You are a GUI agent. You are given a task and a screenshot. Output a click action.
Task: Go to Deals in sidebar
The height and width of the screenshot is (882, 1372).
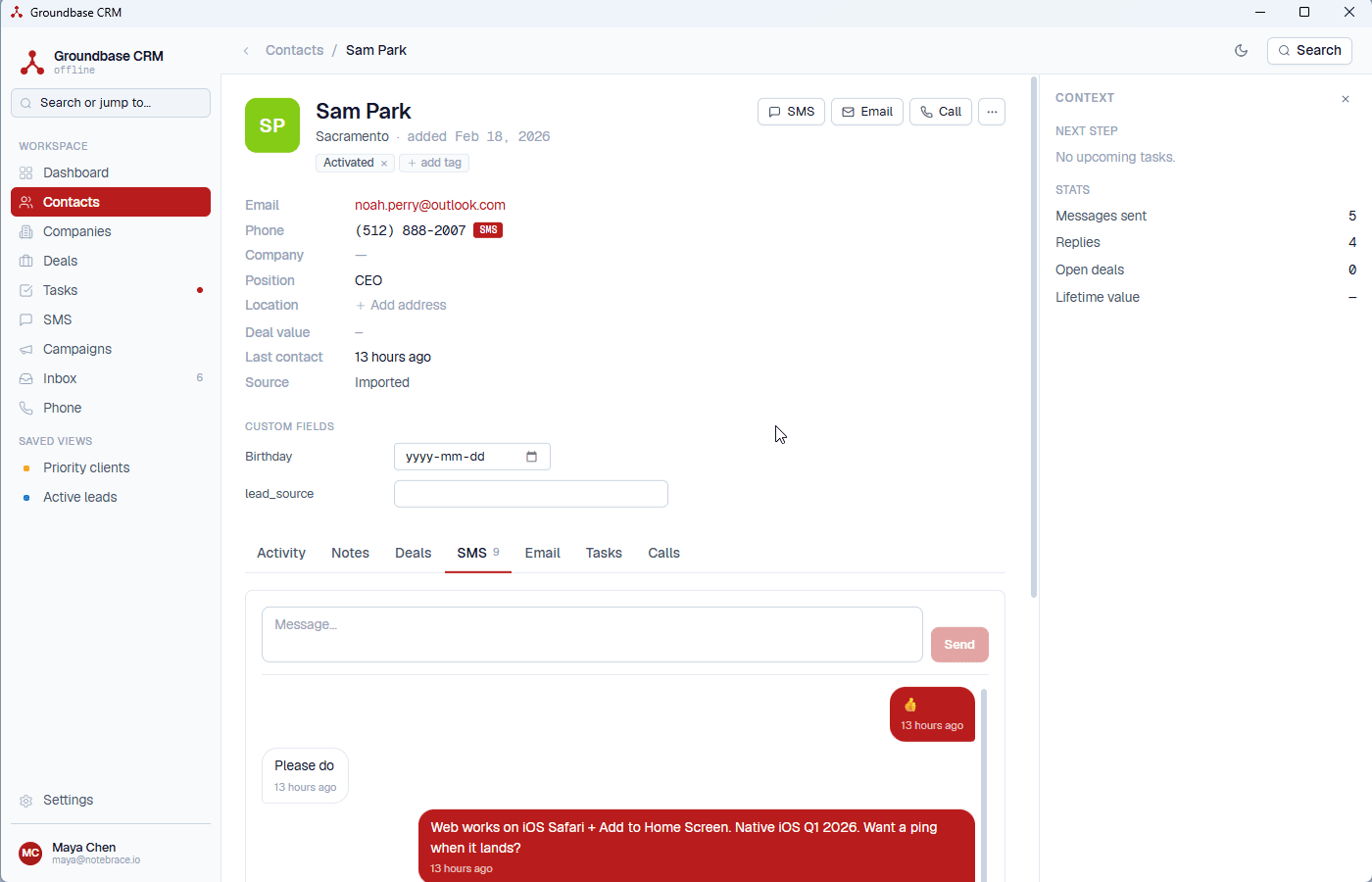(x=111, y=261)
